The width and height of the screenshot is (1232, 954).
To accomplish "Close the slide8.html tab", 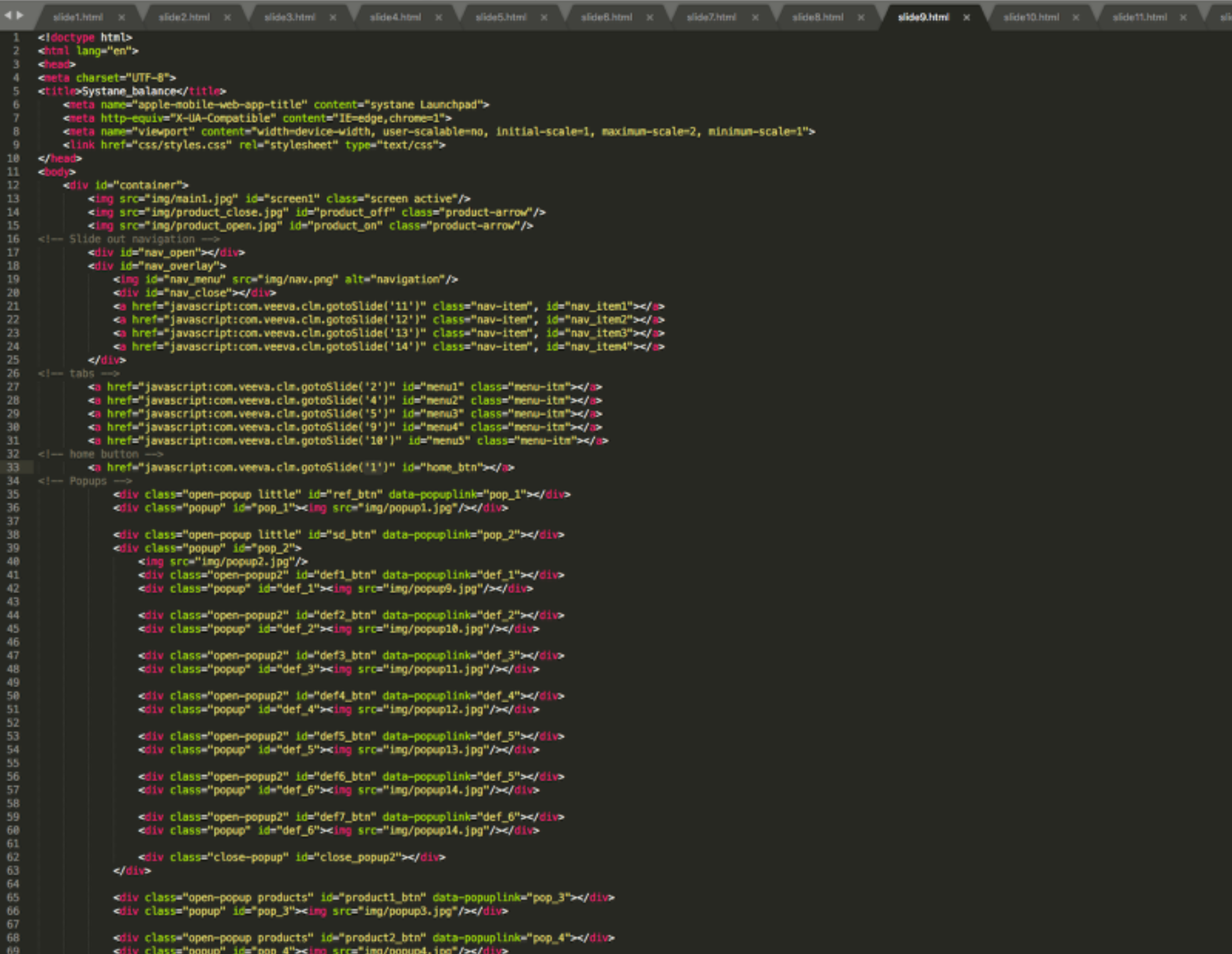I will (861, 17).
